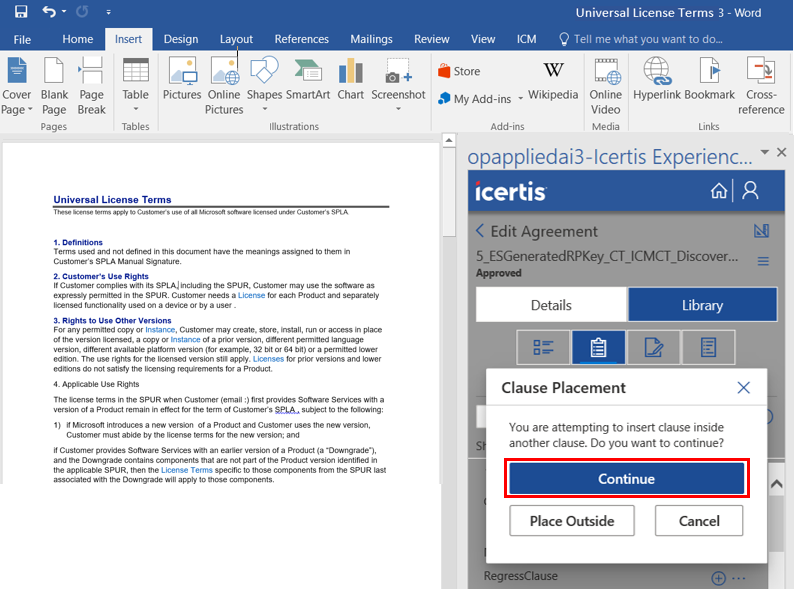
Task: Insert a Cover Page
Action: [x=17, y=86]
